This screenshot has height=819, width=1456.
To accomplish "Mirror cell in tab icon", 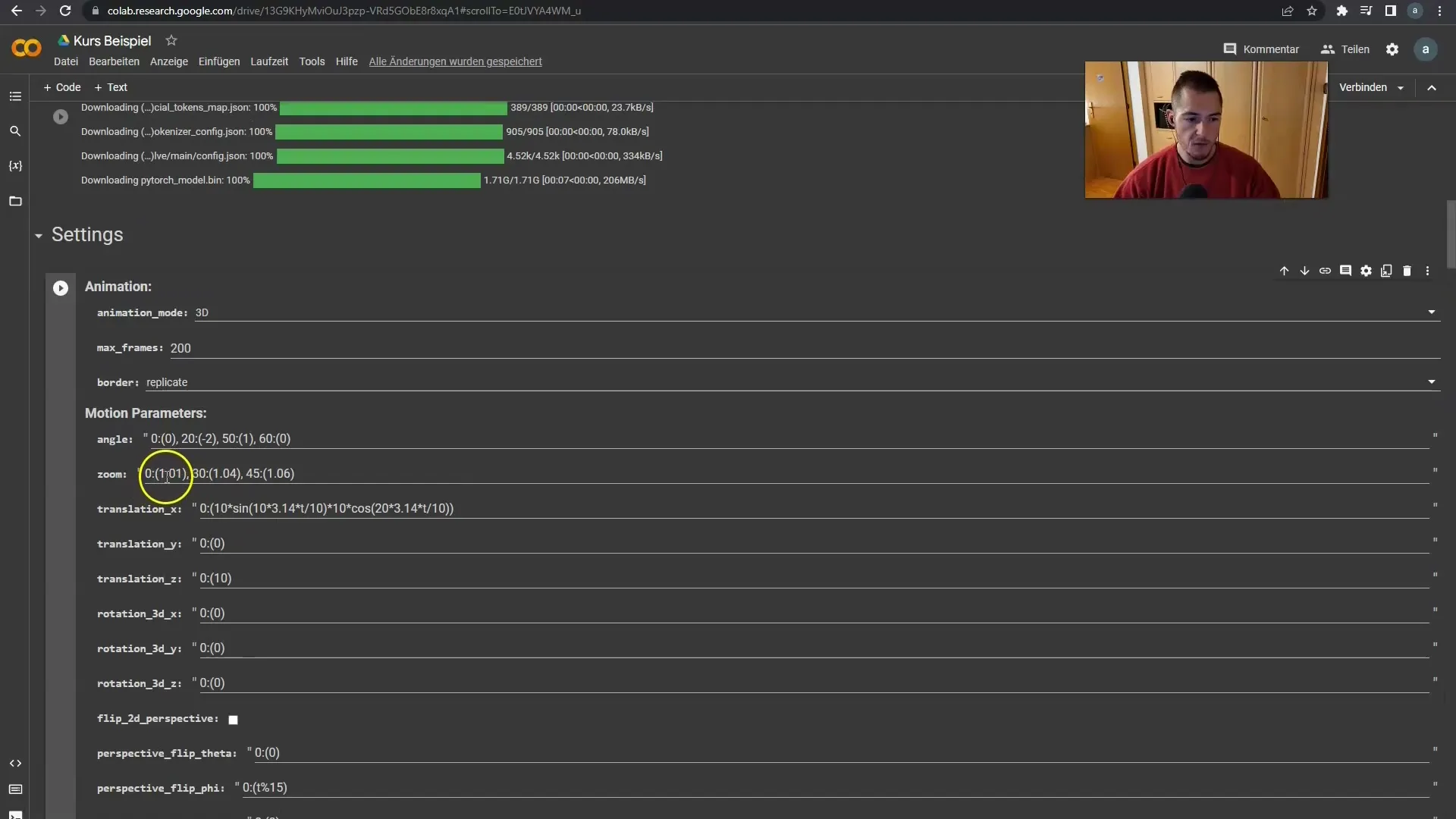I will tap(1386, 271).
